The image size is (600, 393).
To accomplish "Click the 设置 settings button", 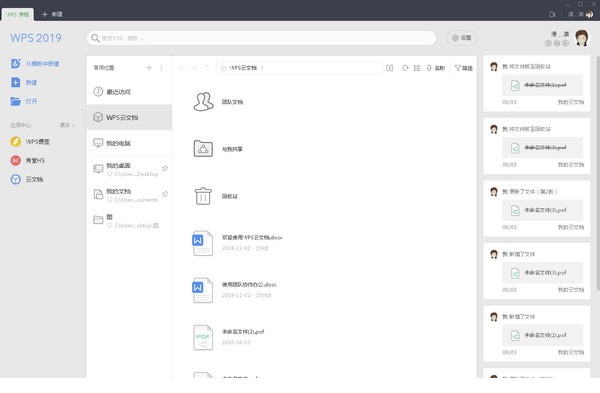I will click(x=461, y=38).
